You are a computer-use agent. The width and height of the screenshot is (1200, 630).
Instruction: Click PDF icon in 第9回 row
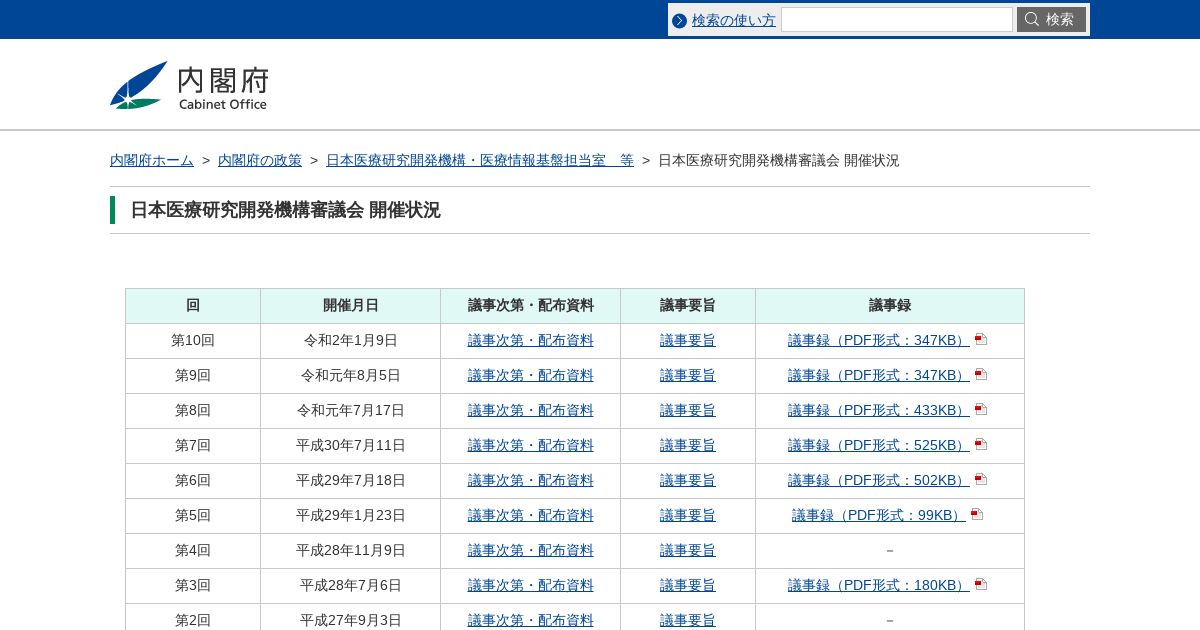981,375
